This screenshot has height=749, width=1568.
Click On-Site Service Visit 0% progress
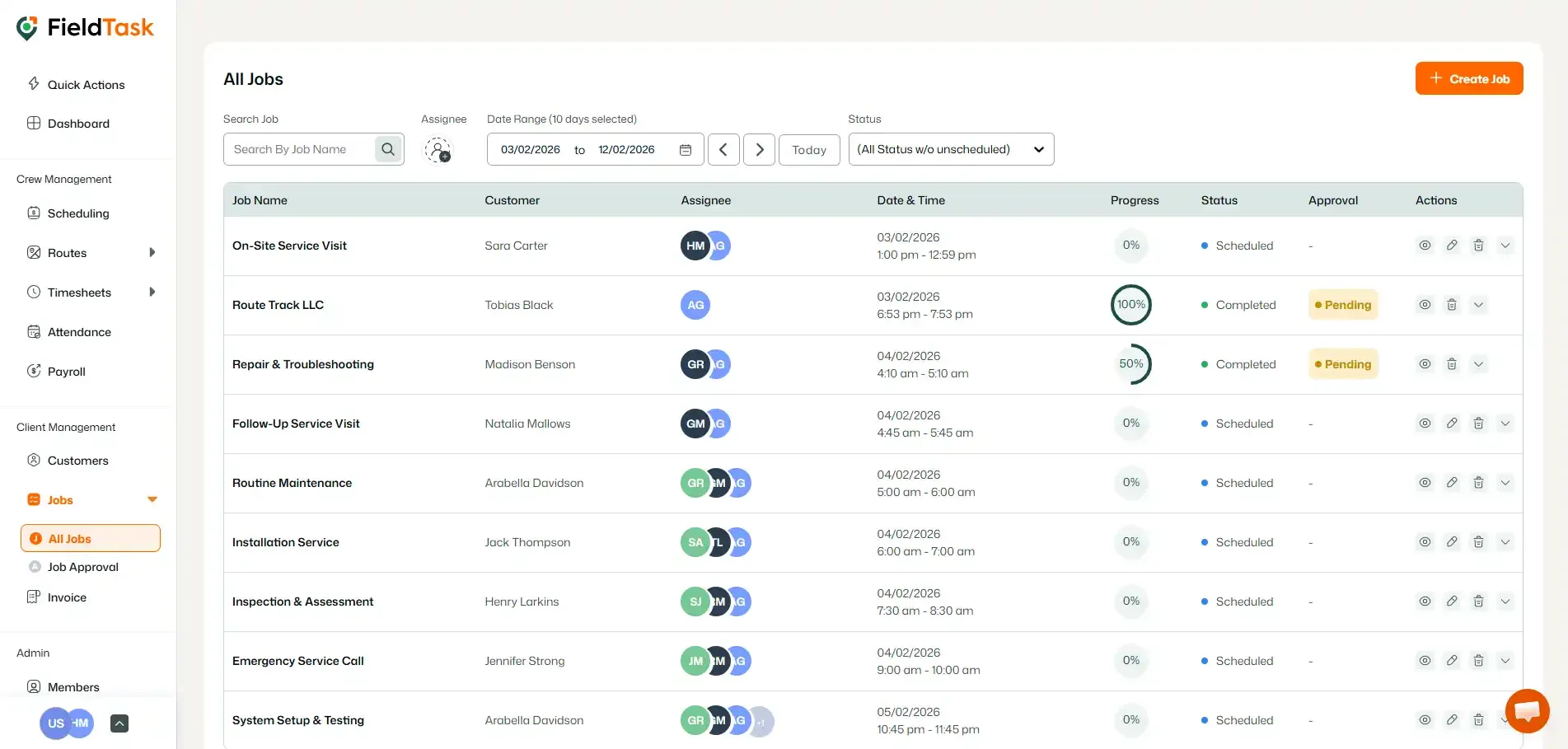click(x=1130, y=246)
